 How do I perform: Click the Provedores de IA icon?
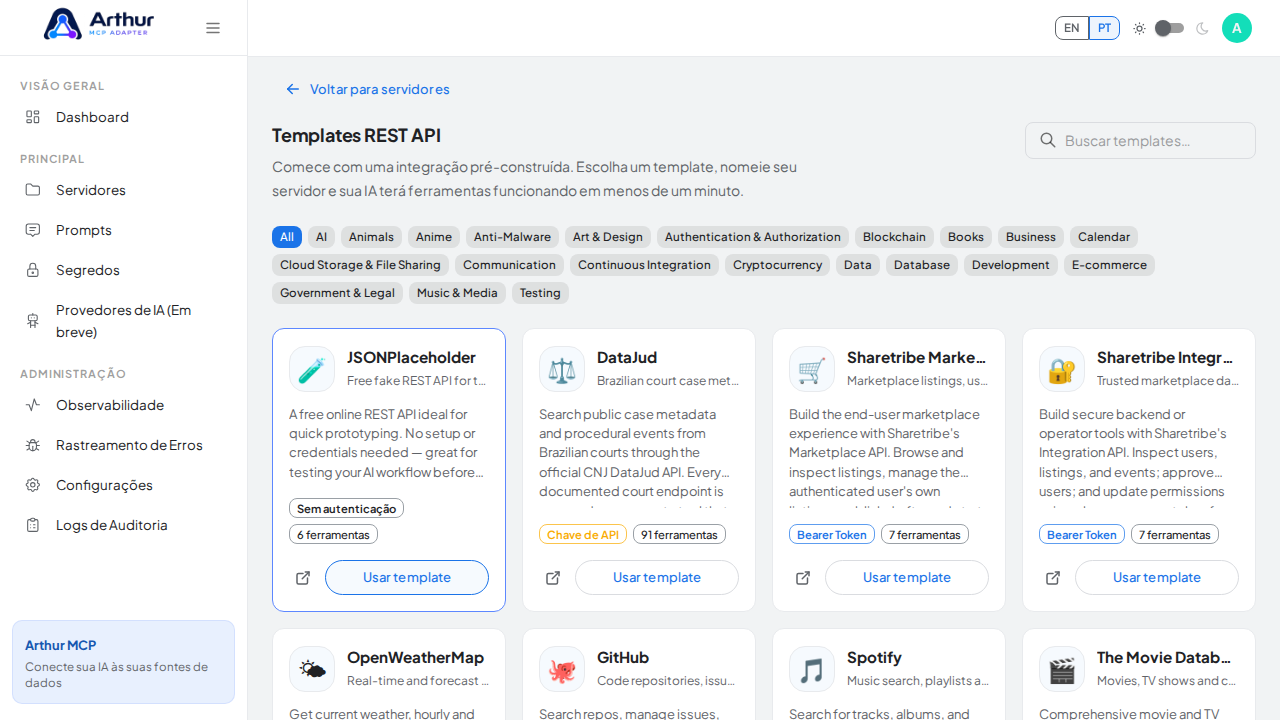(33, 321)
